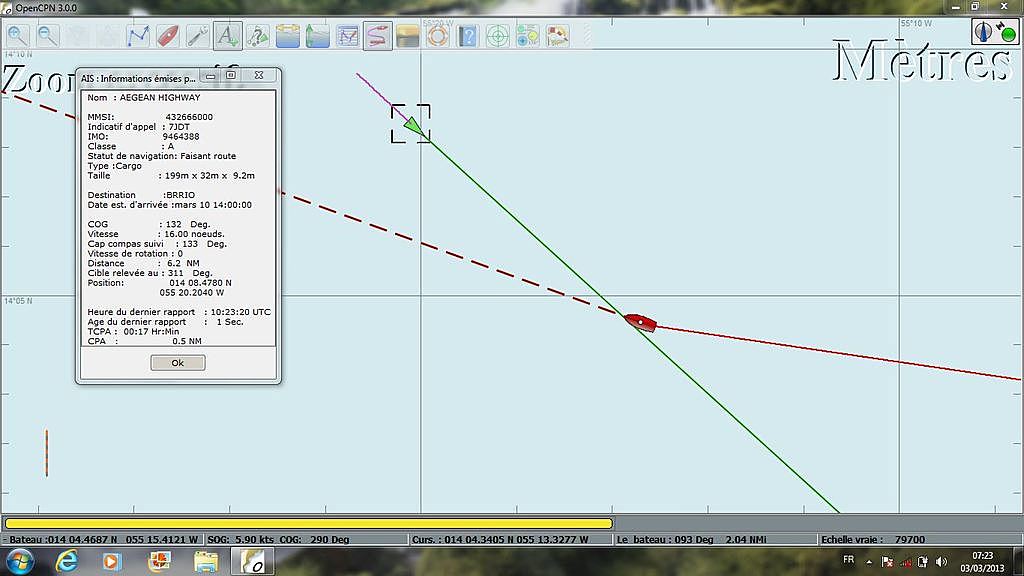Image resolution: width=1024 pixels, height=576 pixels.
Task: Open the File Explorer taskbar icon
Action: pyautogui.click(x=206, y=562)
